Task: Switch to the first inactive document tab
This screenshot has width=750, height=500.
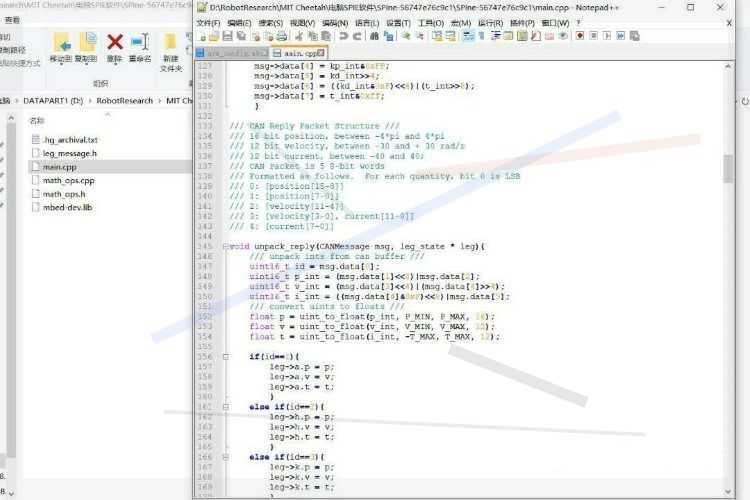Action: click(232, 53)
